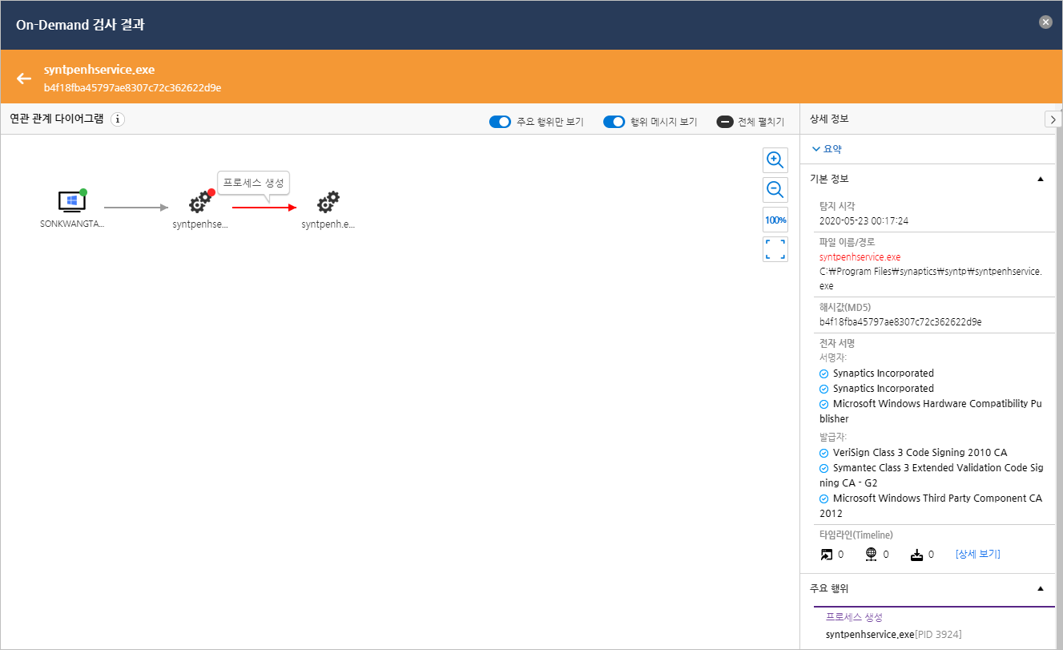Click the red syntpenhservice.exe file name link

click(859, 257)
